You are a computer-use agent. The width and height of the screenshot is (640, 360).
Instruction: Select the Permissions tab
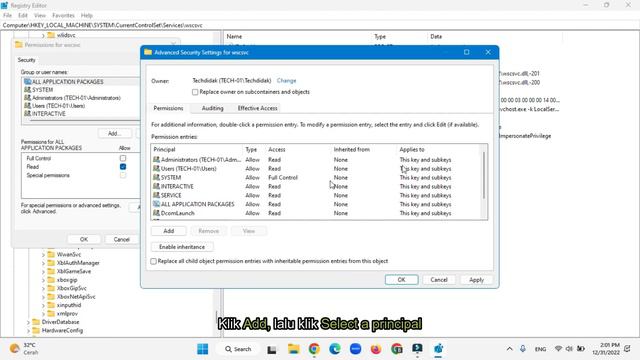tap(168, 108)
